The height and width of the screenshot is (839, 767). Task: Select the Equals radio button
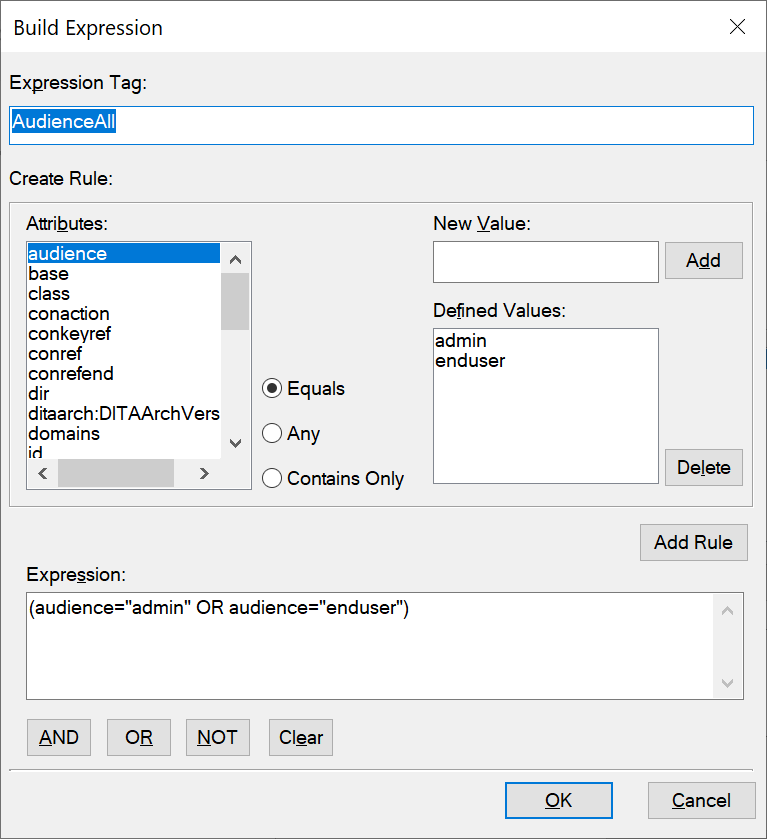click(x=271, y=389)
